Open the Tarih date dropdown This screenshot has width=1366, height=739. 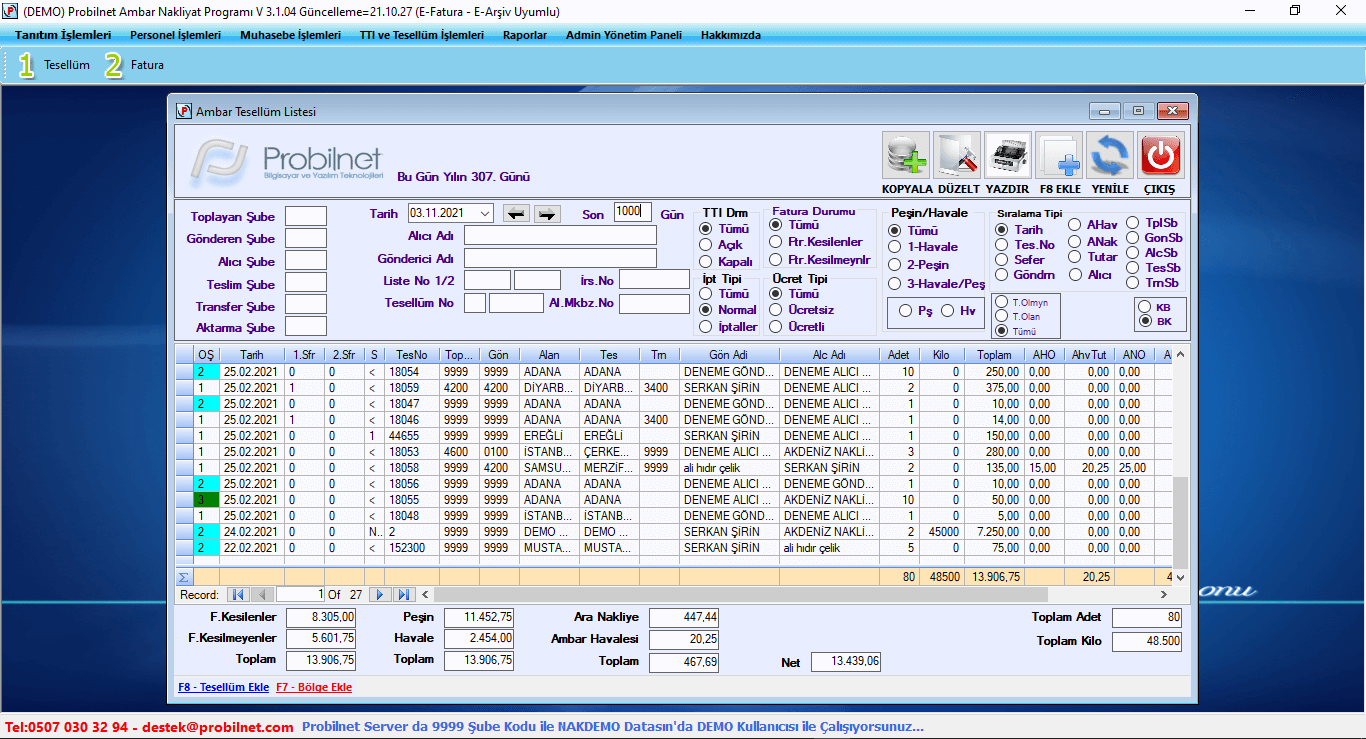(x=485, y=213)
